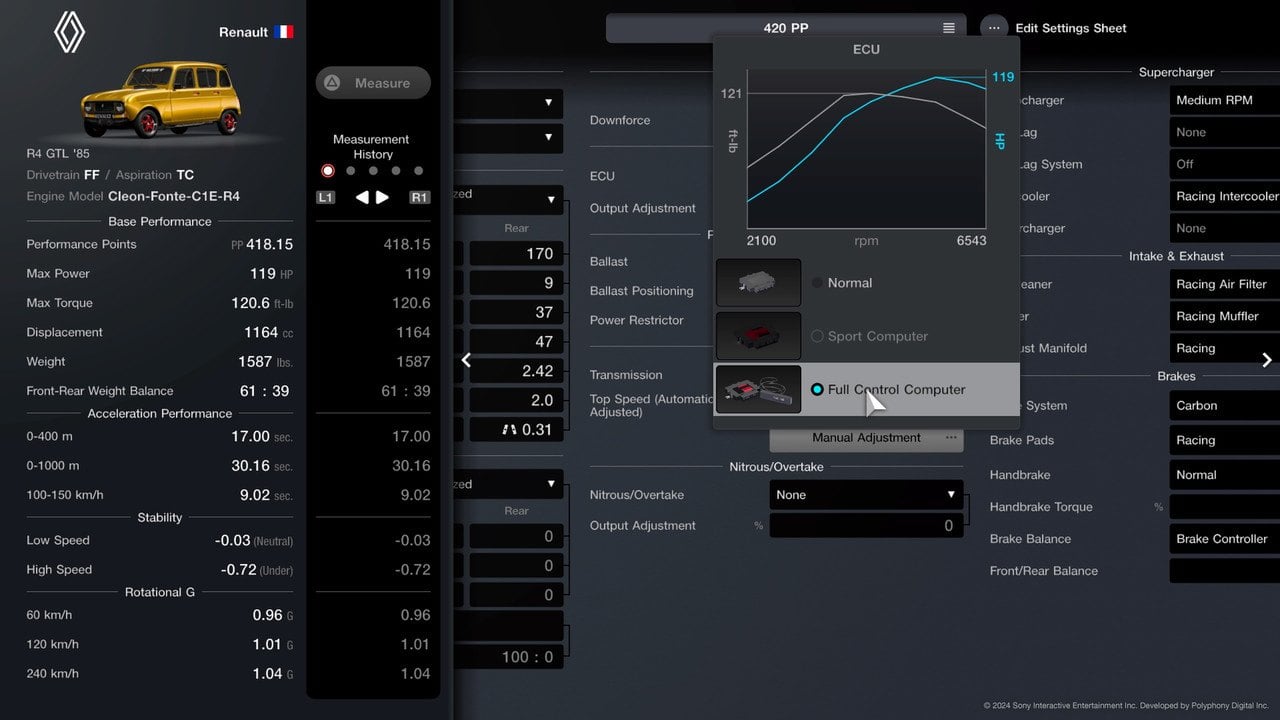Click the rear value field showing 0.31

coord(516,430)
